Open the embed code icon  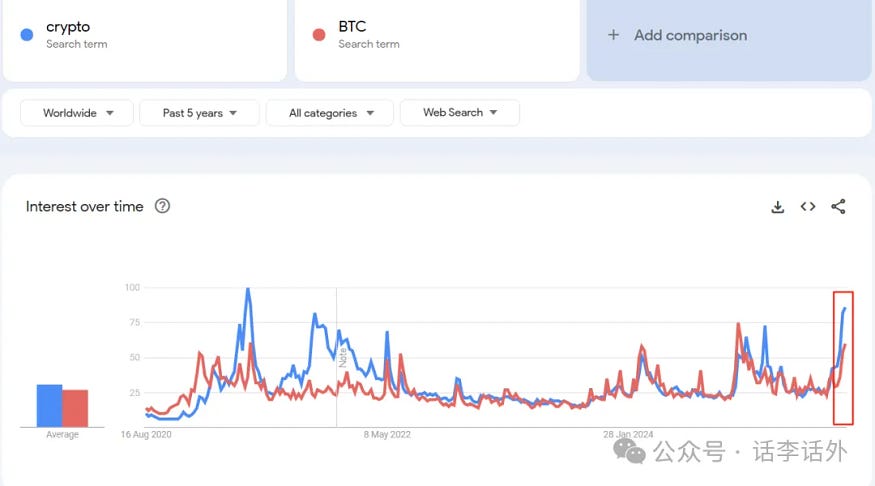click(x=807, y=206)
